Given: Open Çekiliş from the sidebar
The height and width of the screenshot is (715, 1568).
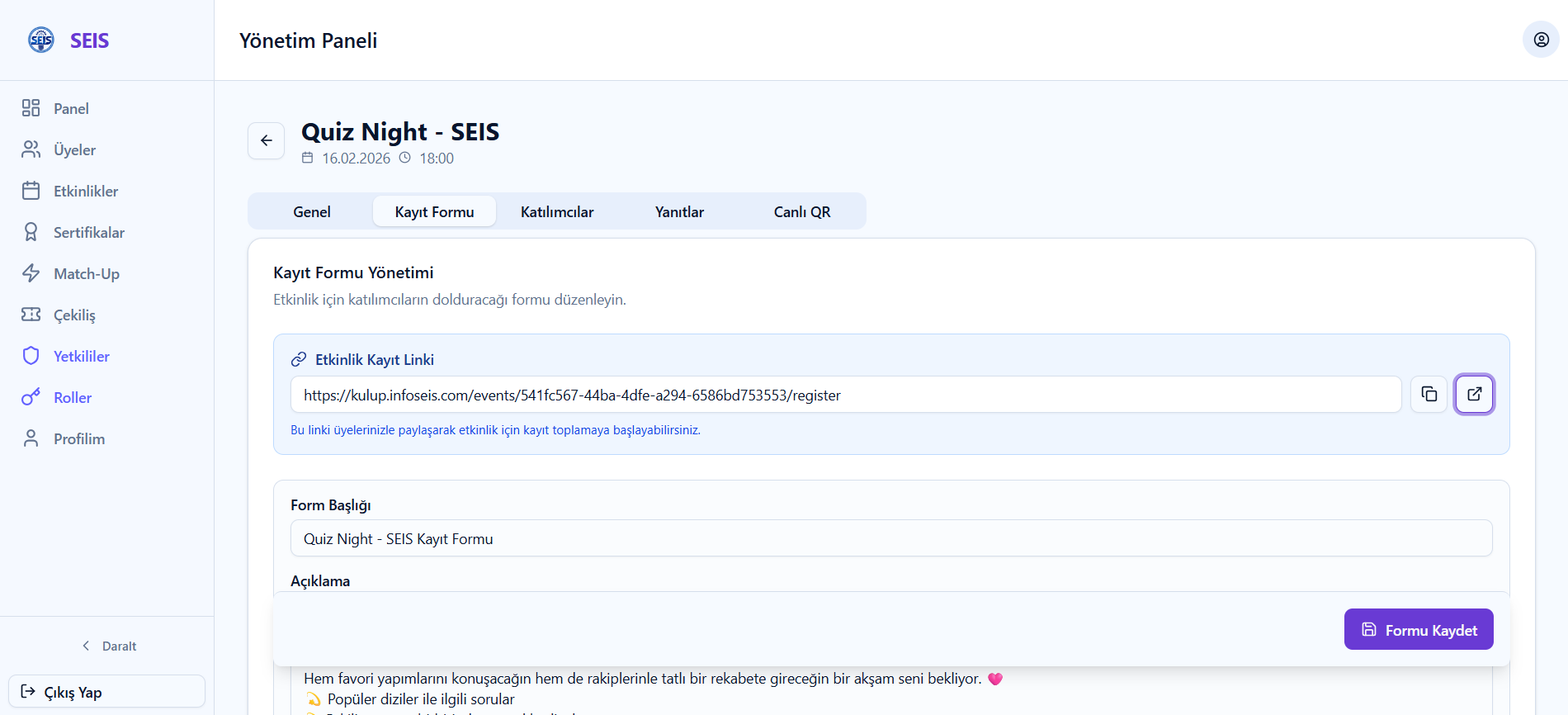Looking at the screenshot, I should coord(74,315).
